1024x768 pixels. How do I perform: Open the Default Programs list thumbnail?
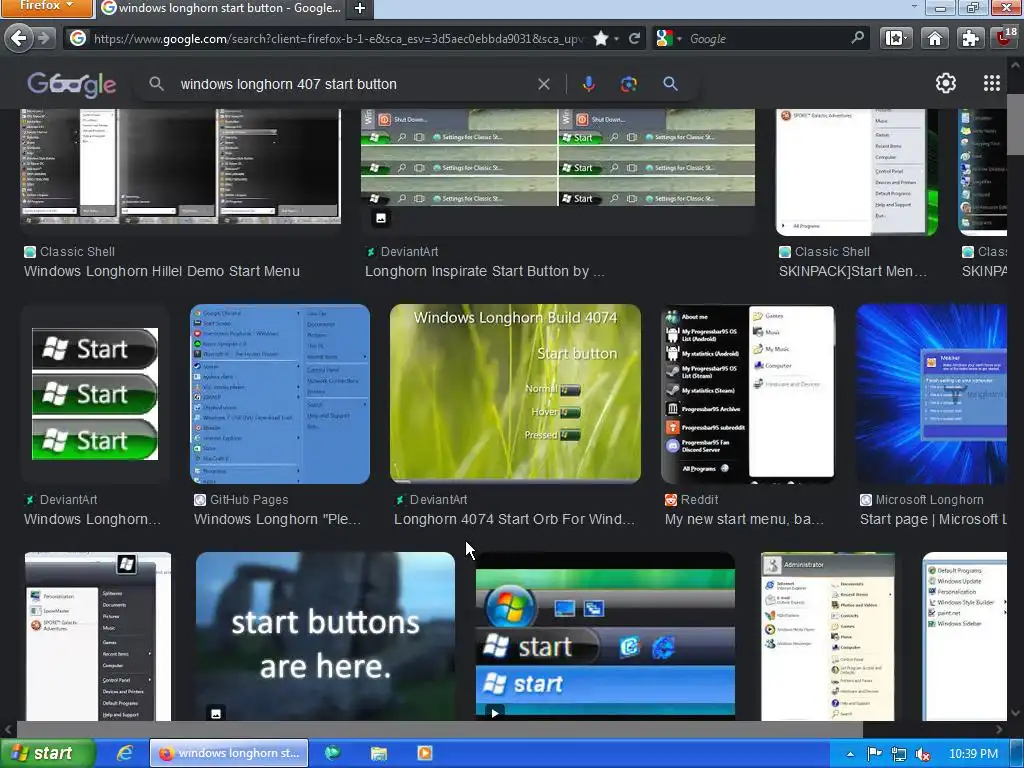tap(965, 637)
